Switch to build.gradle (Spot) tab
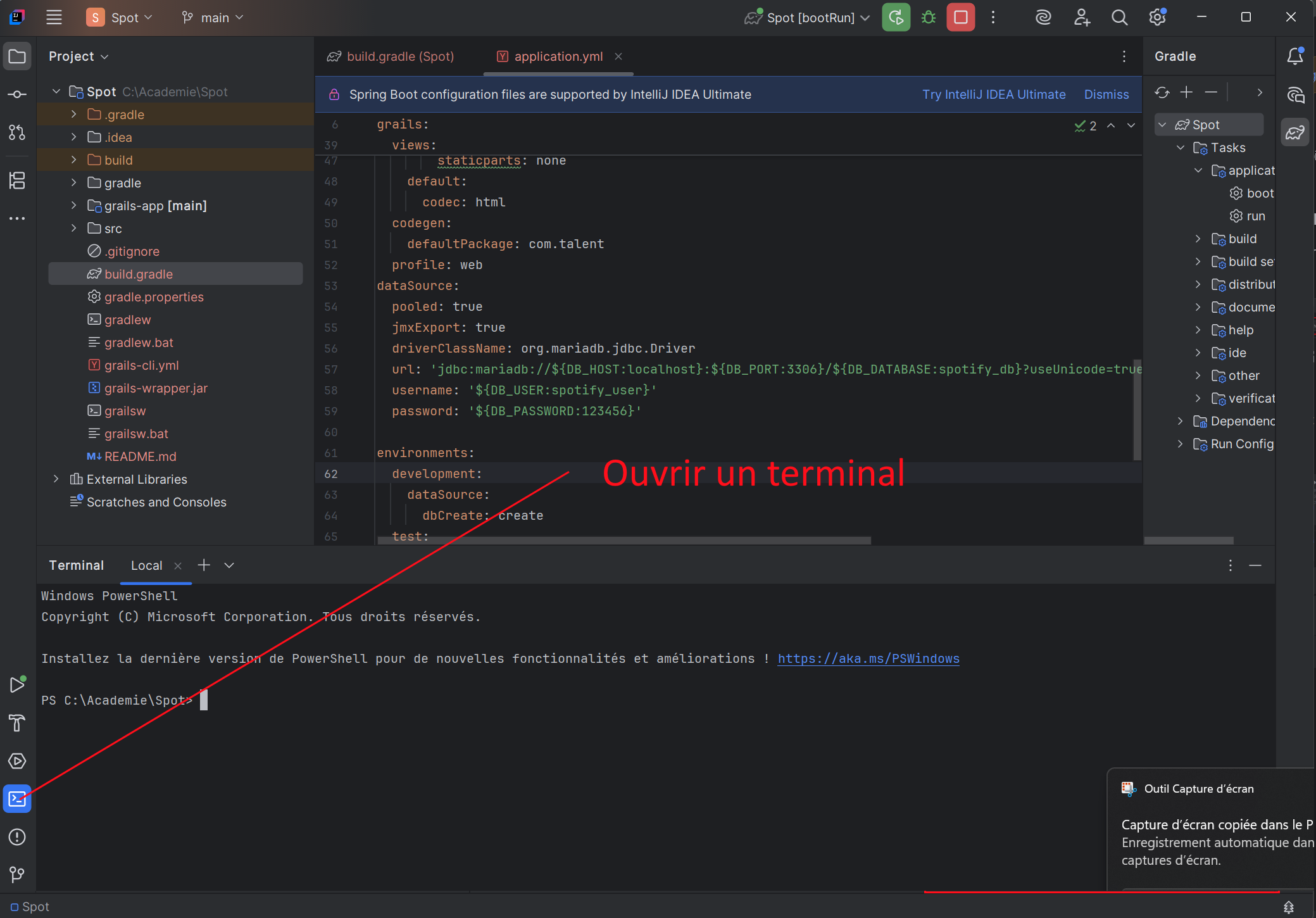 399,56
